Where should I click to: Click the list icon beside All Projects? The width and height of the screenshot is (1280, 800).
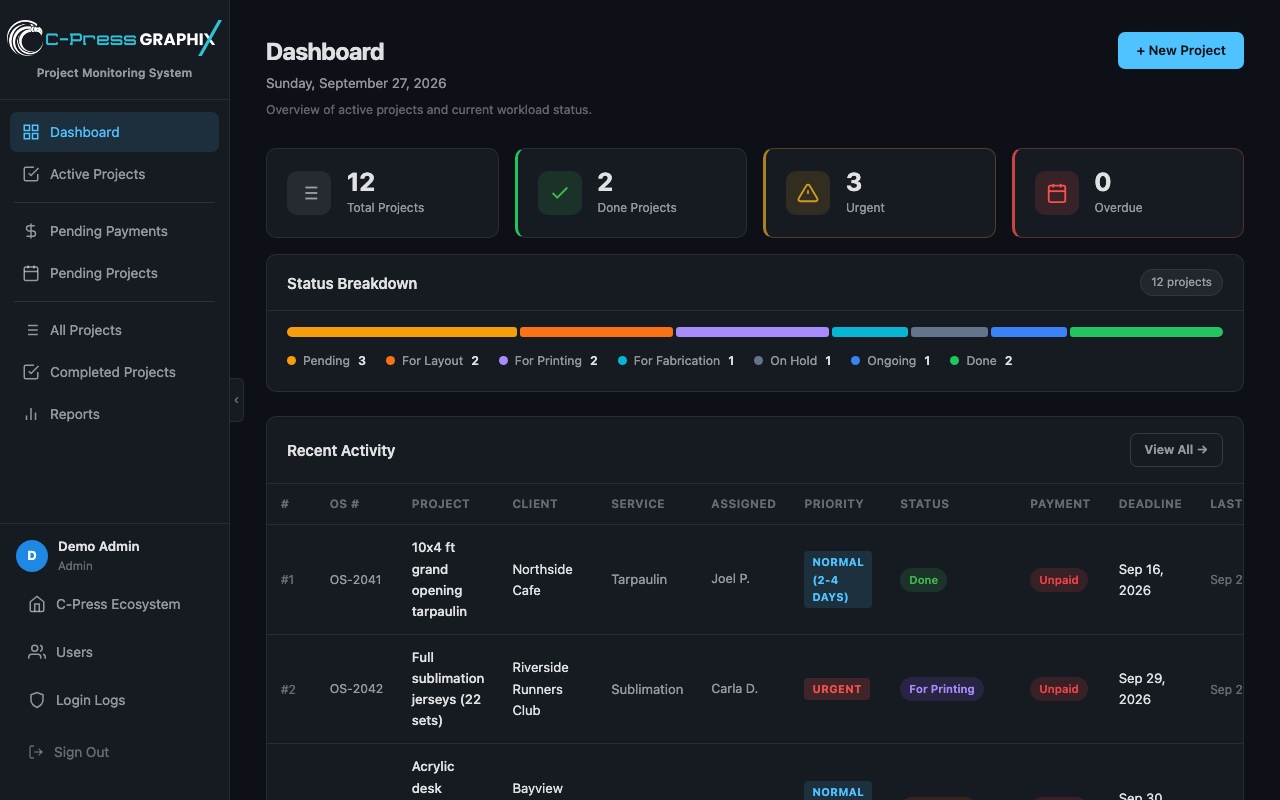[31, 330]
